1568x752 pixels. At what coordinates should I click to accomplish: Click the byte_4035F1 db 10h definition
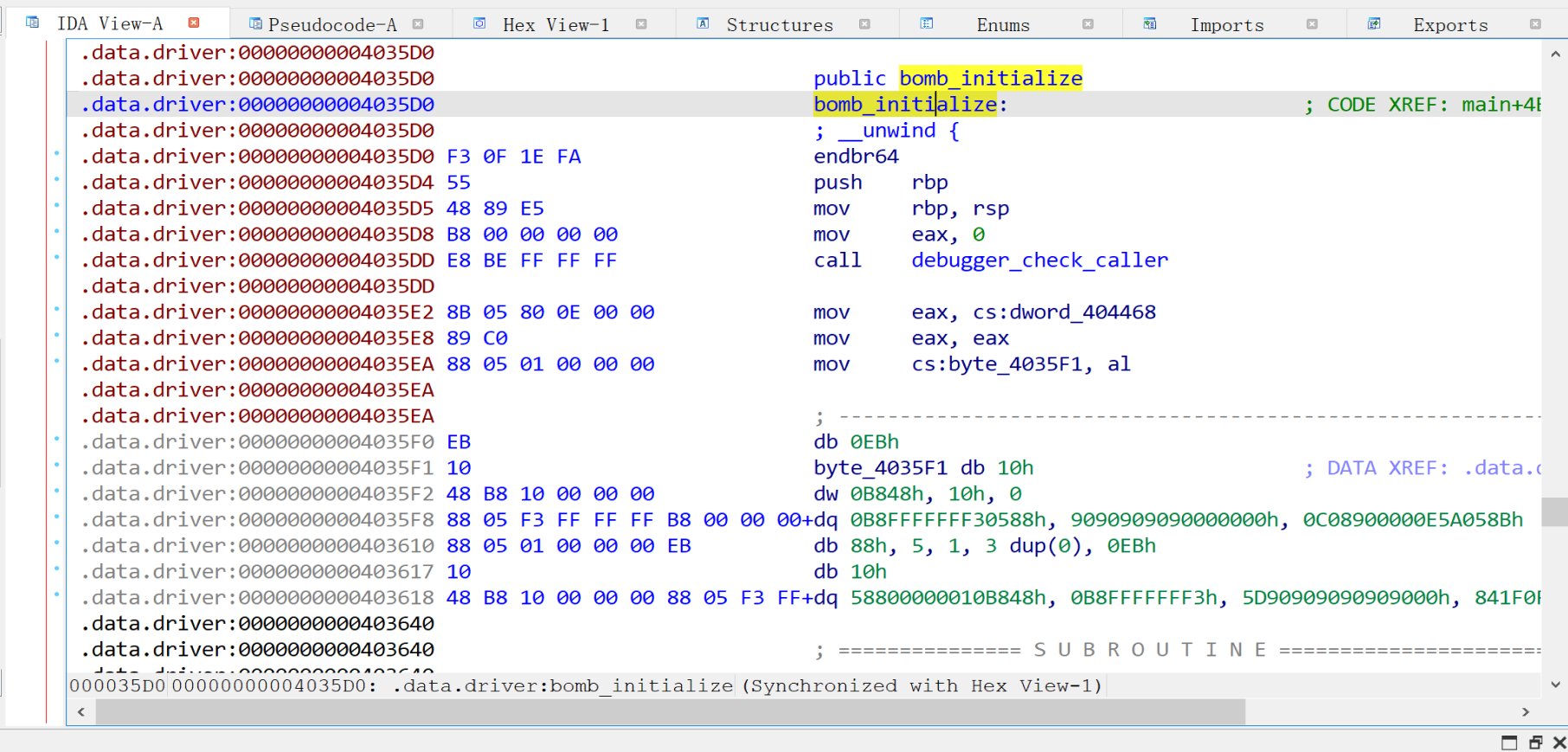click(x=923, y=468)
